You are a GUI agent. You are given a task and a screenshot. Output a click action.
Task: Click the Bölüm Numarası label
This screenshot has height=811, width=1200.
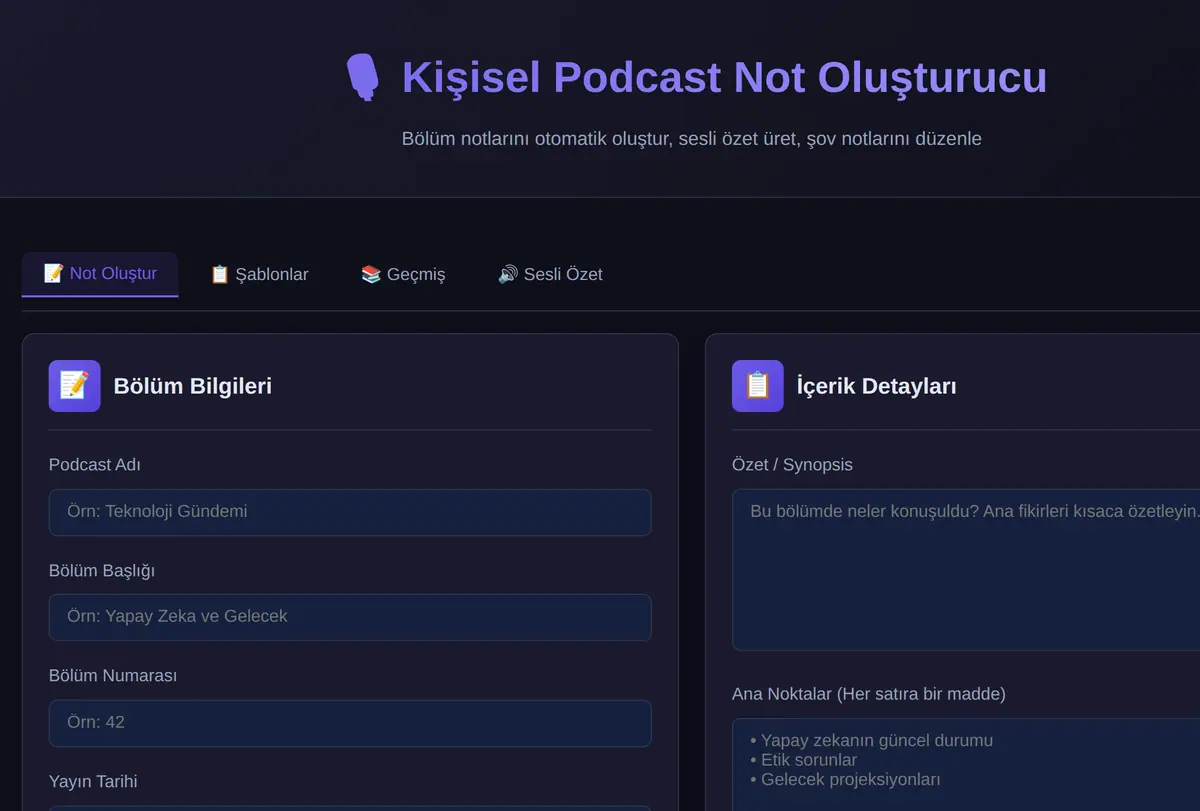113,676
